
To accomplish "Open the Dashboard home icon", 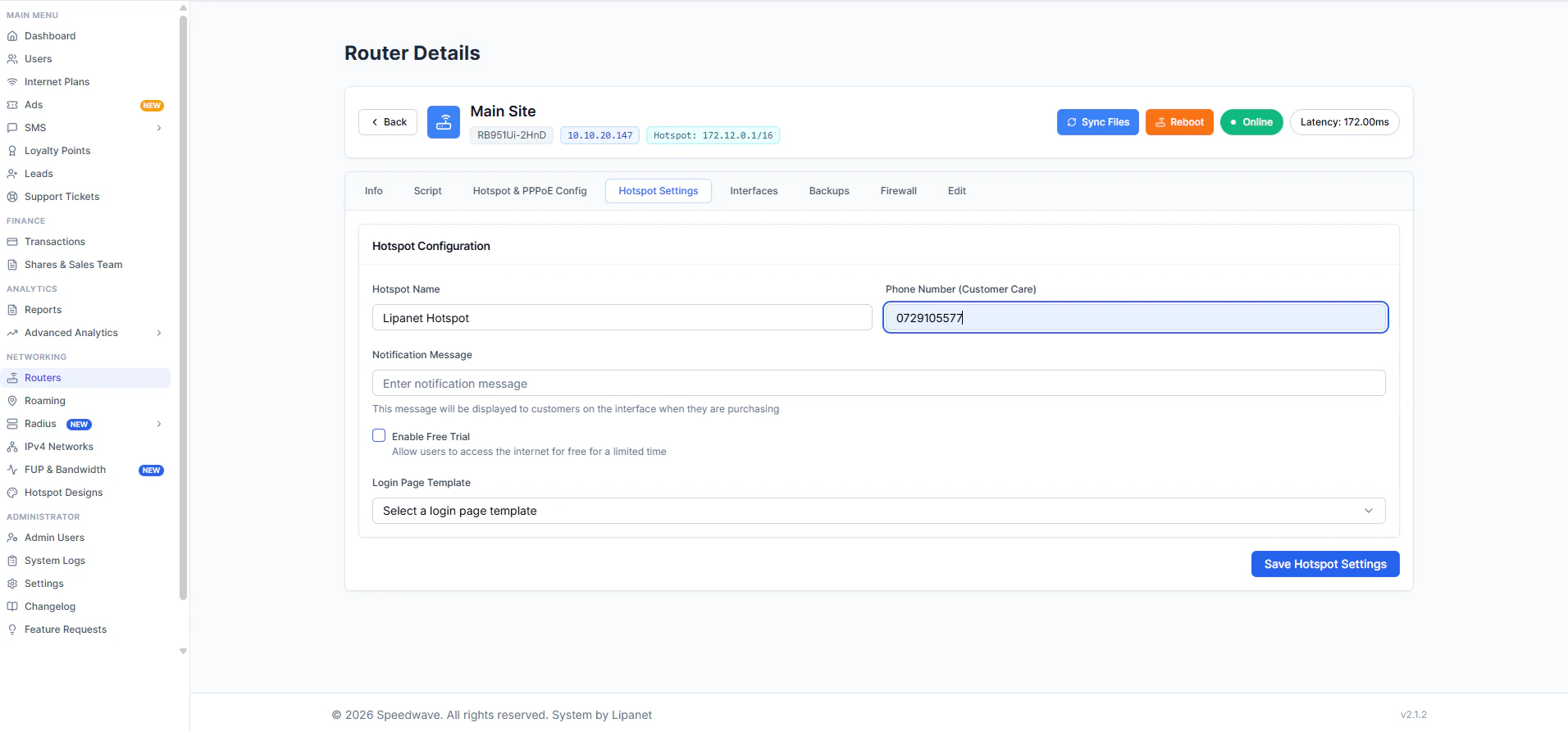I will click(12, 36).
